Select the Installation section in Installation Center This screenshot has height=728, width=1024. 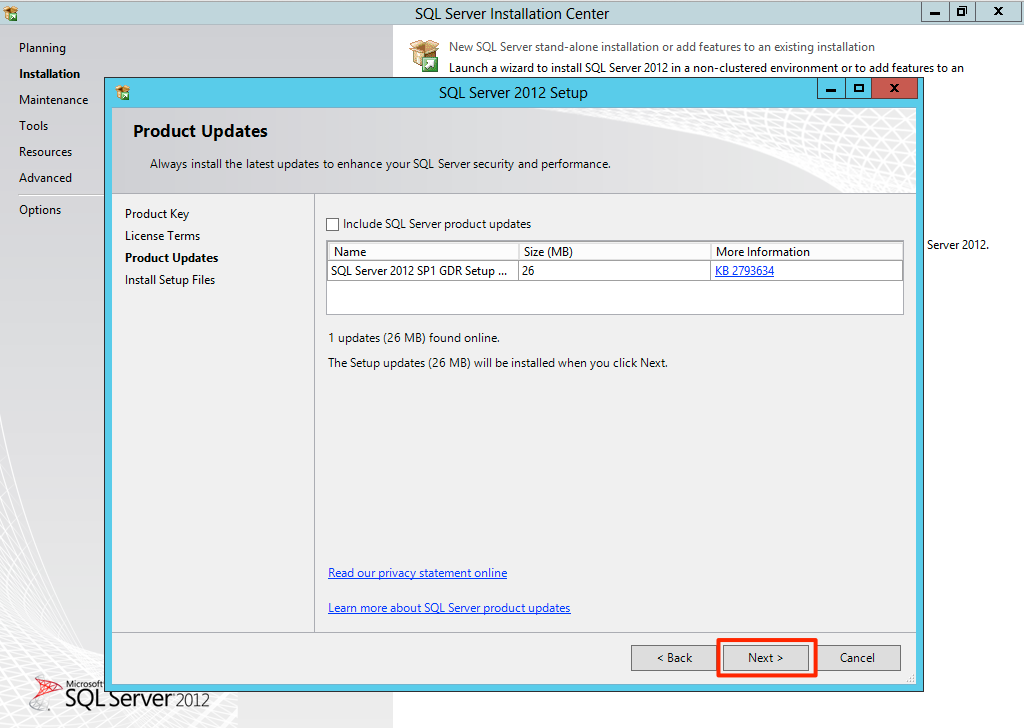[x=50, y=74]
